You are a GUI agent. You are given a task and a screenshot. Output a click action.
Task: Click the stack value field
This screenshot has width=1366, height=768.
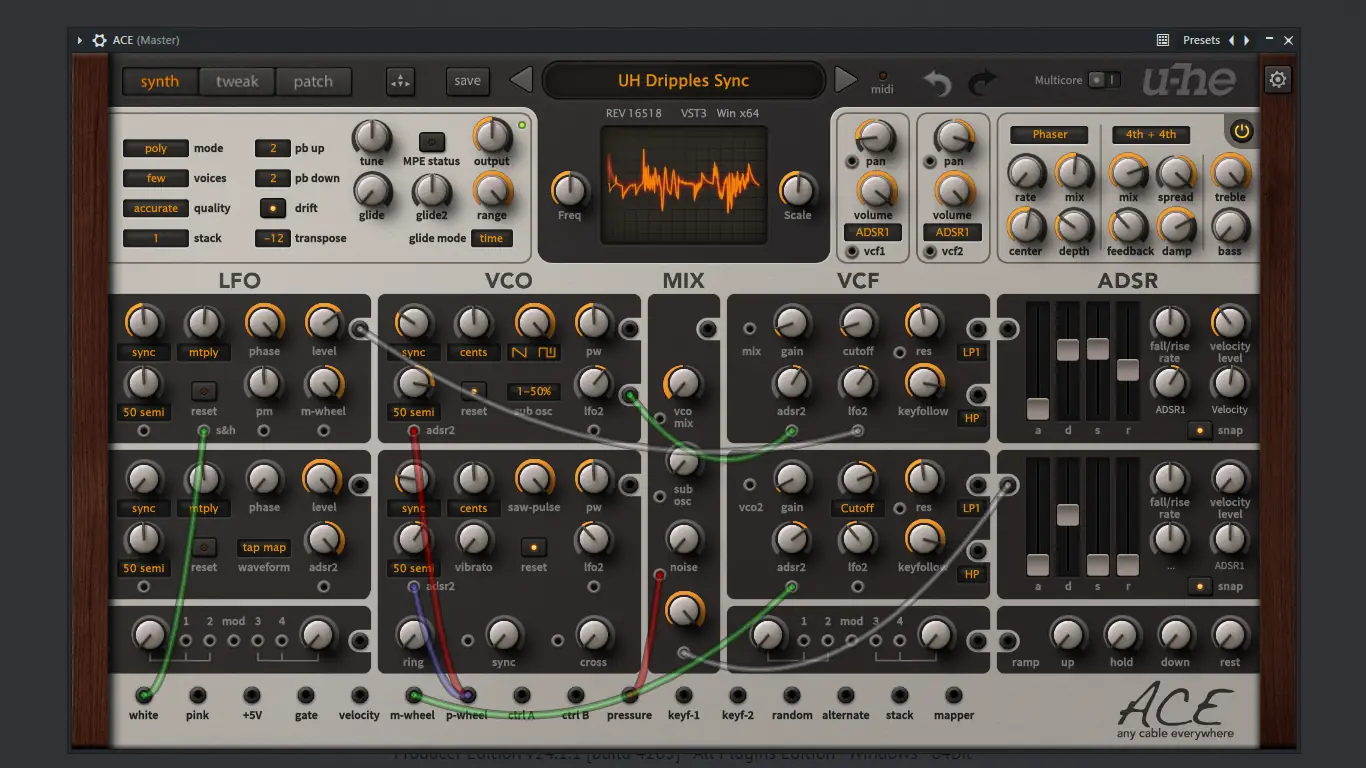(x=156, y=238)
